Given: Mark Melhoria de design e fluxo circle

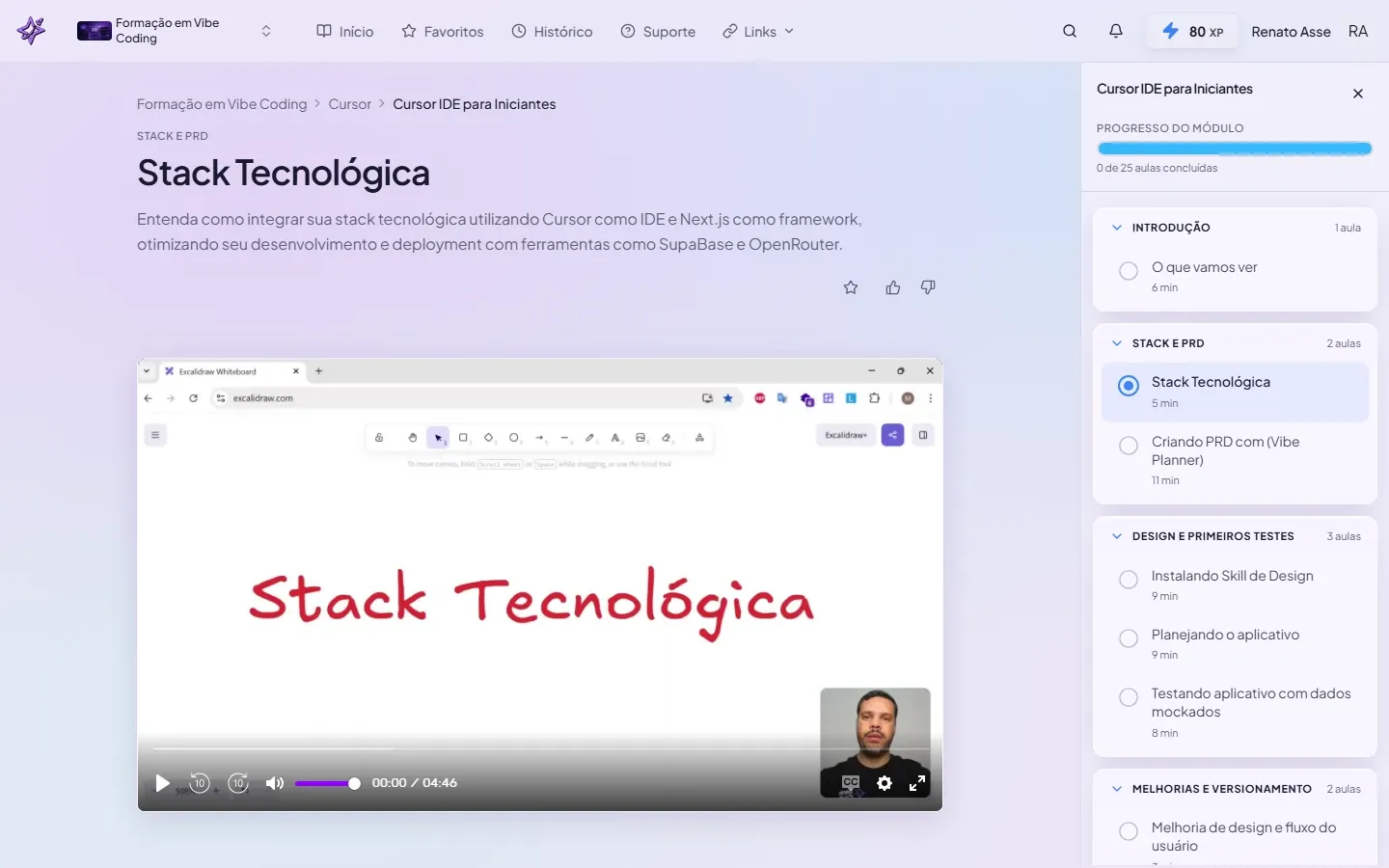Looking at the screenshot, I should pos(1129,831).
